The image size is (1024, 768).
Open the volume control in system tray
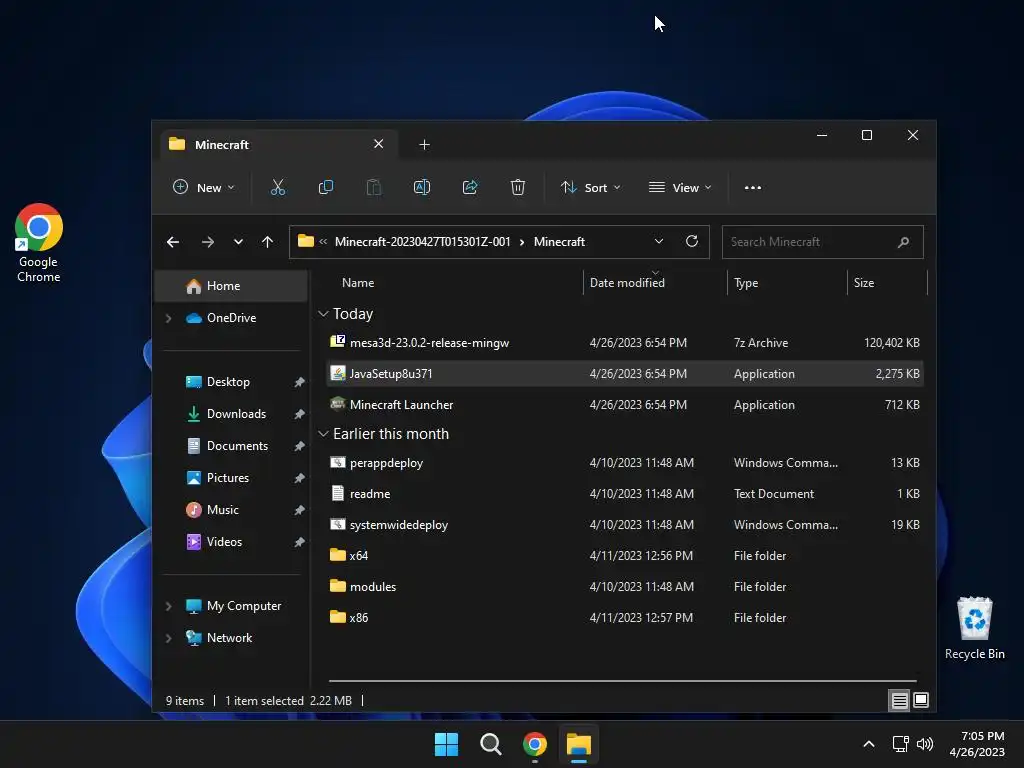(x=925, y=744)
